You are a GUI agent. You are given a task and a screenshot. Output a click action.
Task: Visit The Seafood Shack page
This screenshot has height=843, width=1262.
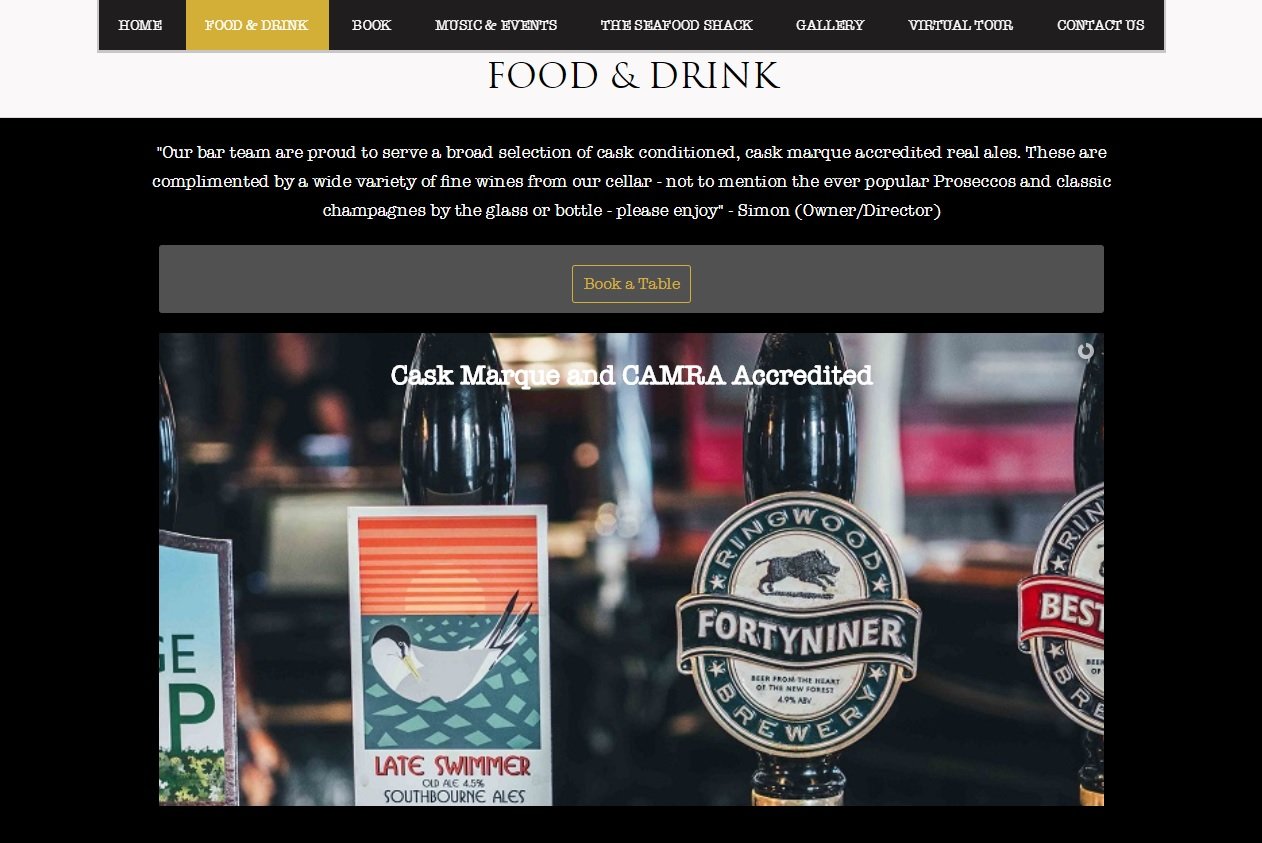tap(677, 25)
